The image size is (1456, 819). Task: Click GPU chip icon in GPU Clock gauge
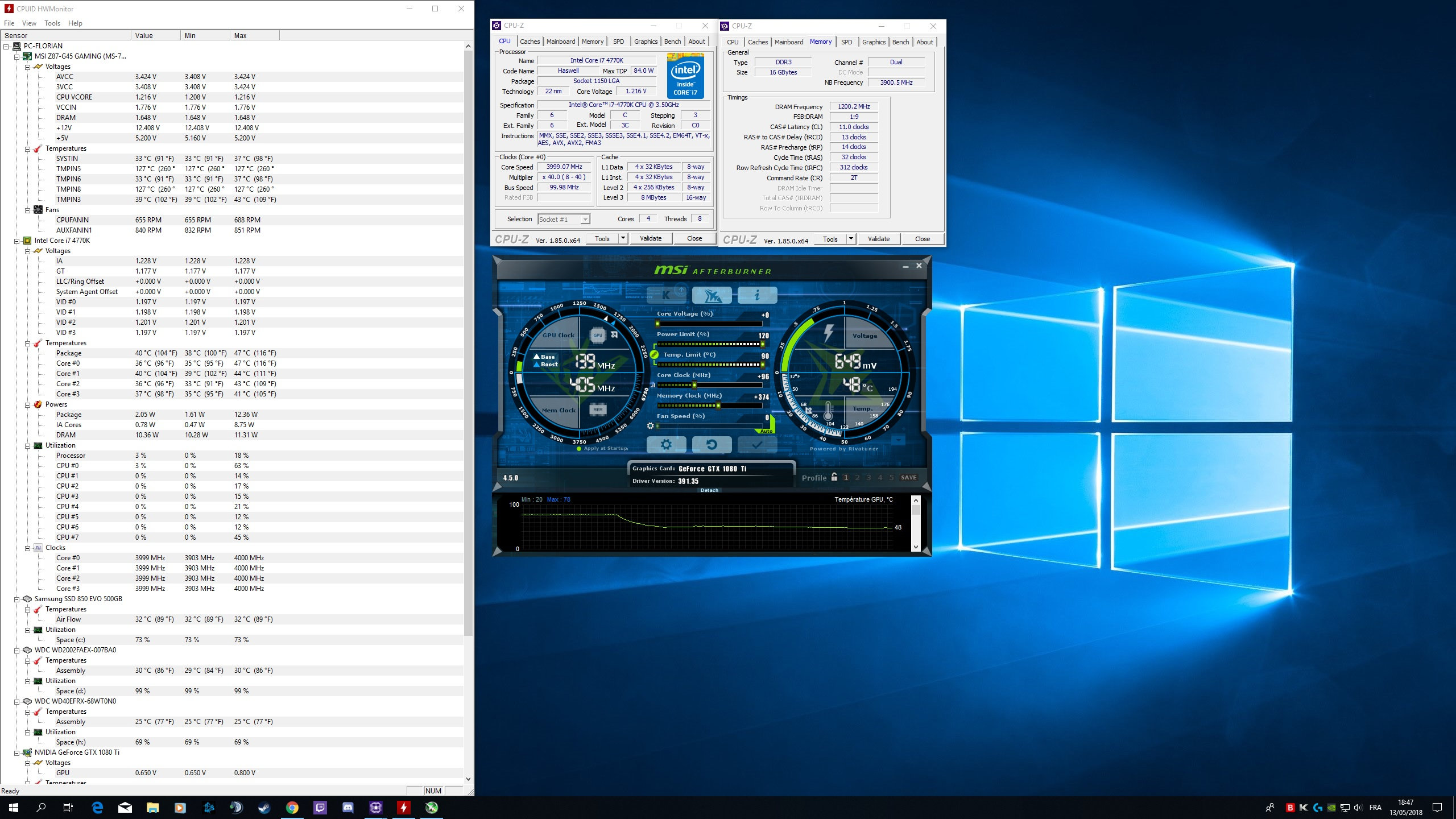click(598, 335)
